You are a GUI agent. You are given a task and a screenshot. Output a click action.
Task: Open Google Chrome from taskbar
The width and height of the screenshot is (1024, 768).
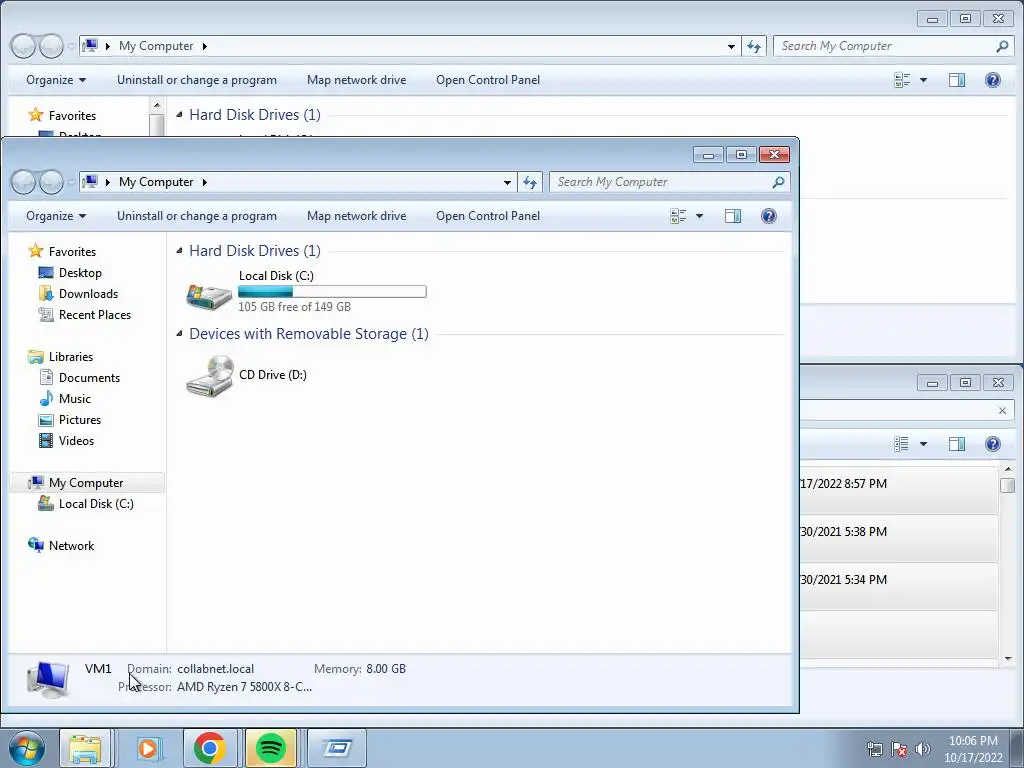[x=209, y=748]
